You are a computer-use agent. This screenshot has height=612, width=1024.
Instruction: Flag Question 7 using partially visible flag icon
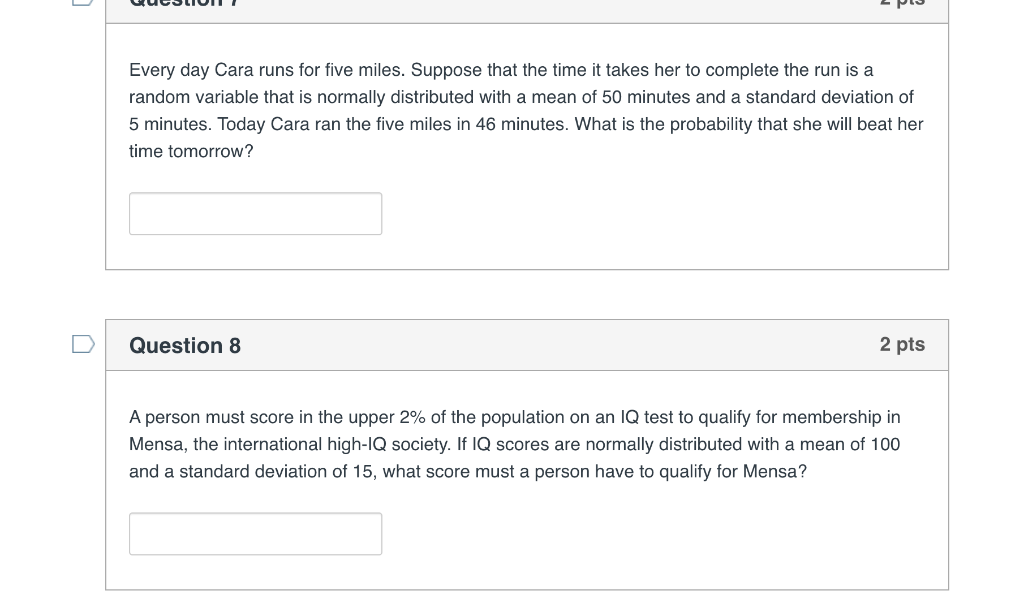(83, 3)
